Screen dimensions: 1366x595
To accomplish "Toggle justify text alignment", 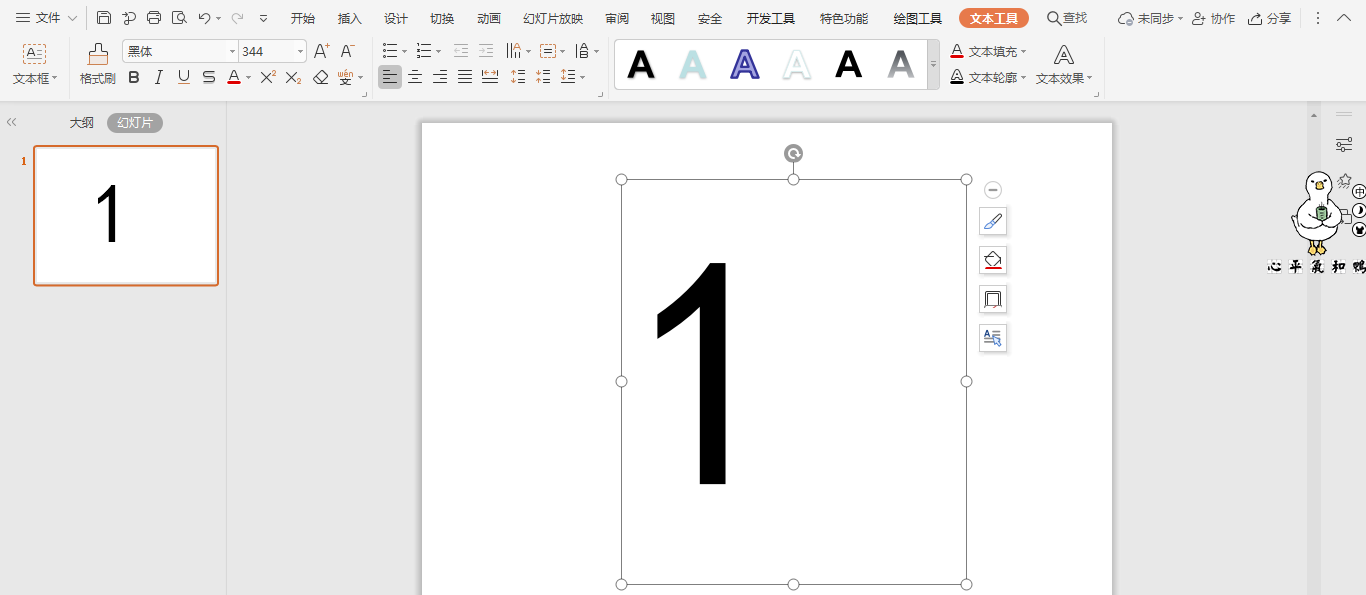I will [465, 77].
